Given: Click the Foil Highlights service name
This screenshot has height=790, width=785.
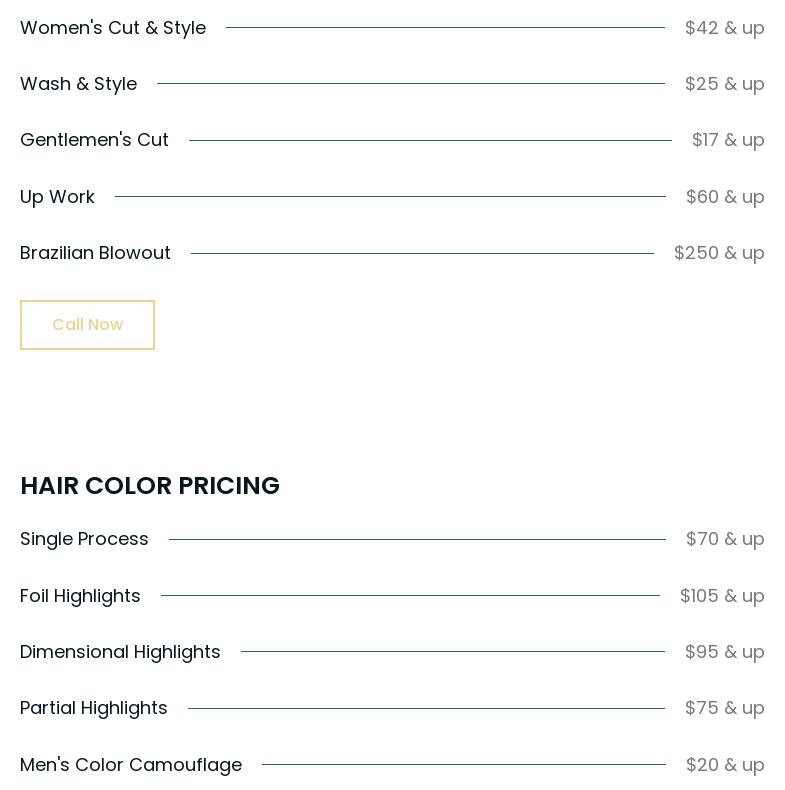Looking at the screenshot, I should (80, 596).
